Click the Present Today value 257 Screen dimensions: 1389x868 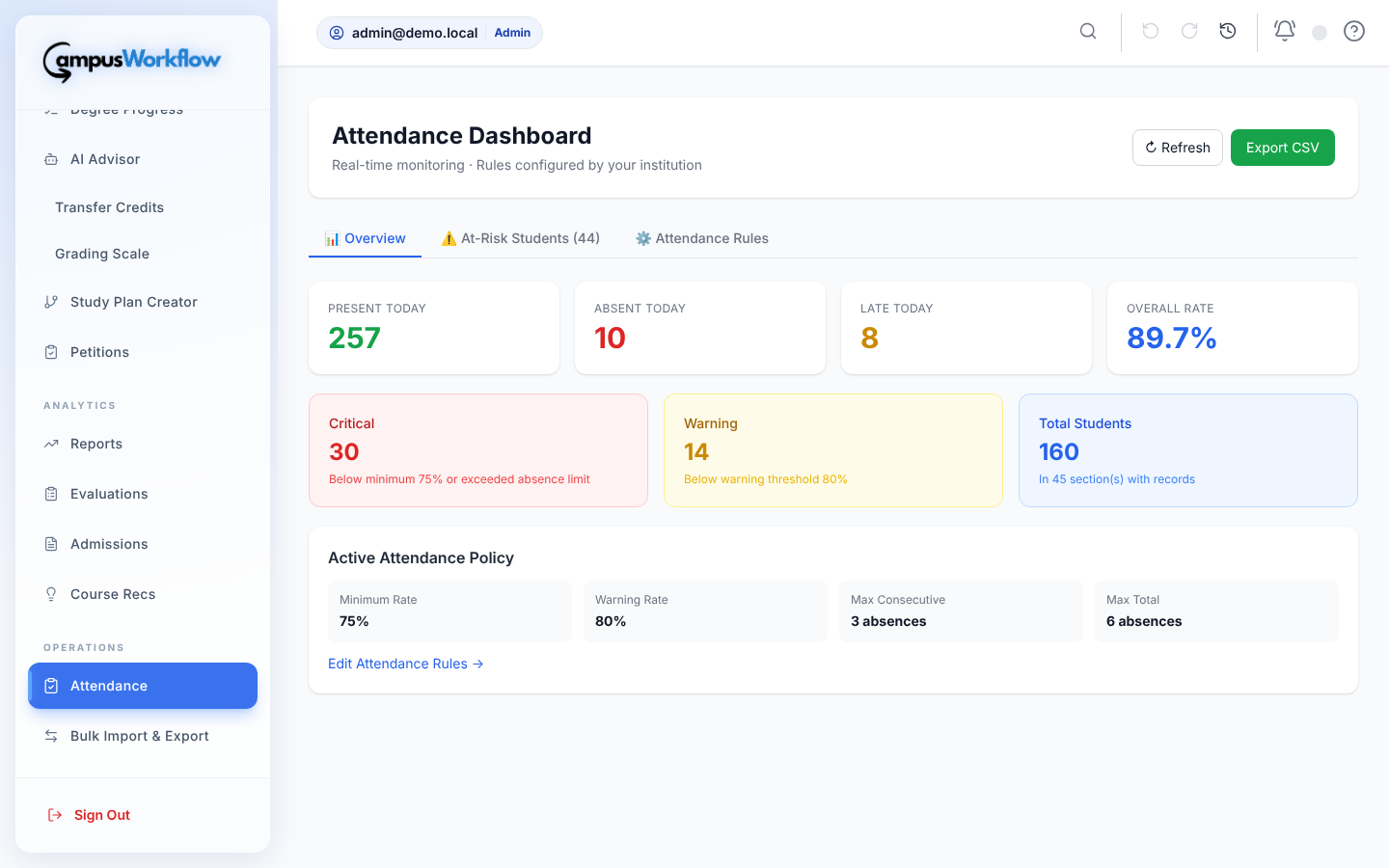pos(354,339)
